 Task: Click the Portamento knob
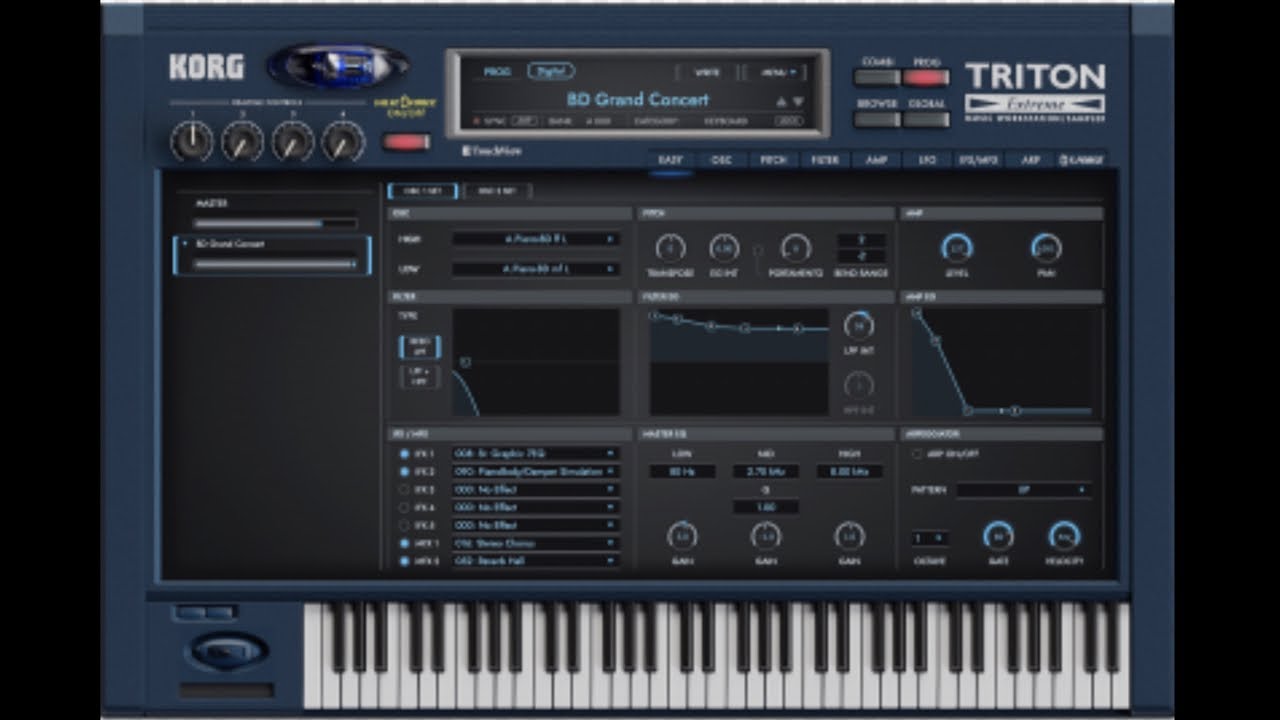coord(795,248)
